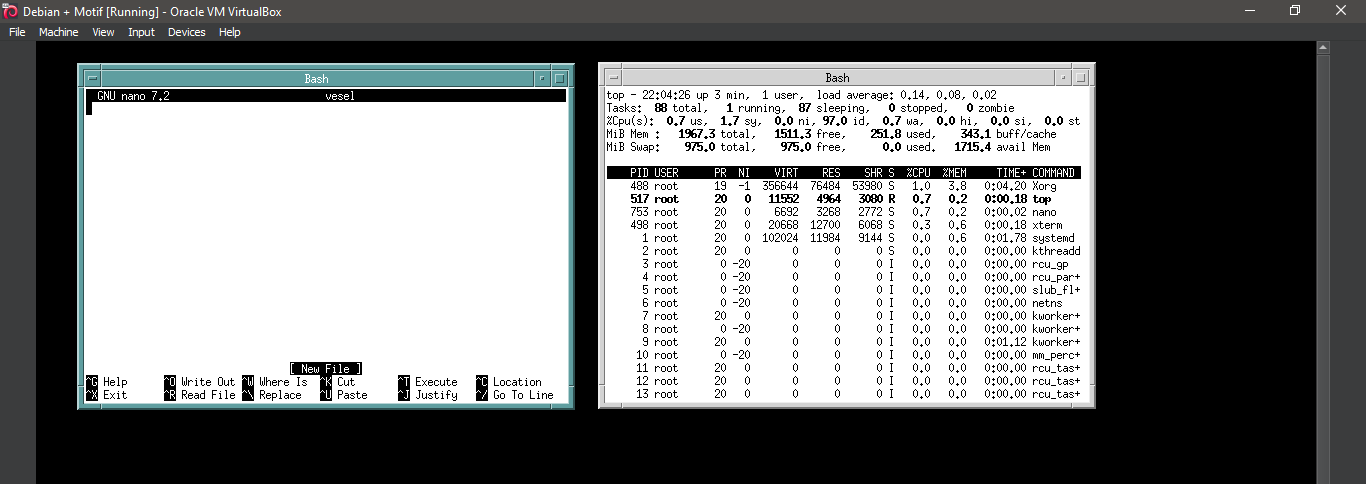Click the nano Go To Line shortcut
1366x484 pixels.
click(515, 395)
